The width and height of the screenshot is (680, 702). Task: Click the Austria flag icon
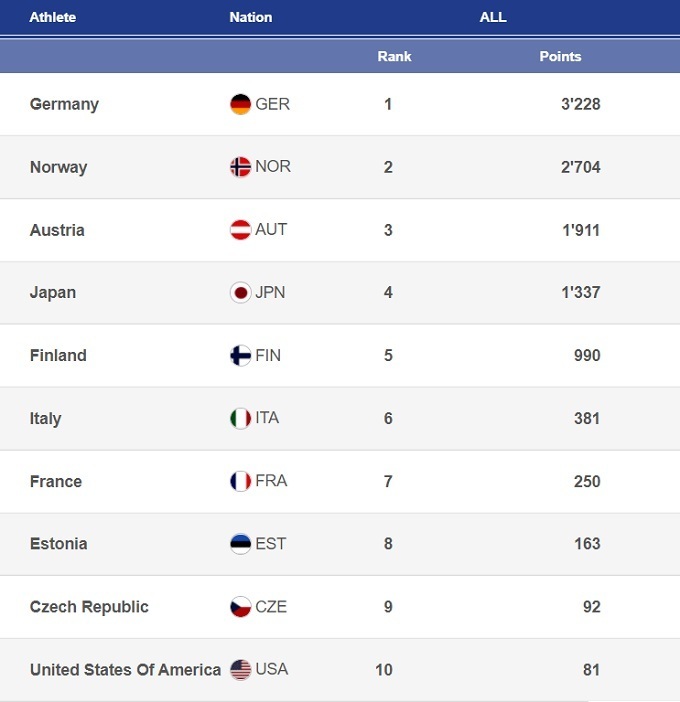240,230
